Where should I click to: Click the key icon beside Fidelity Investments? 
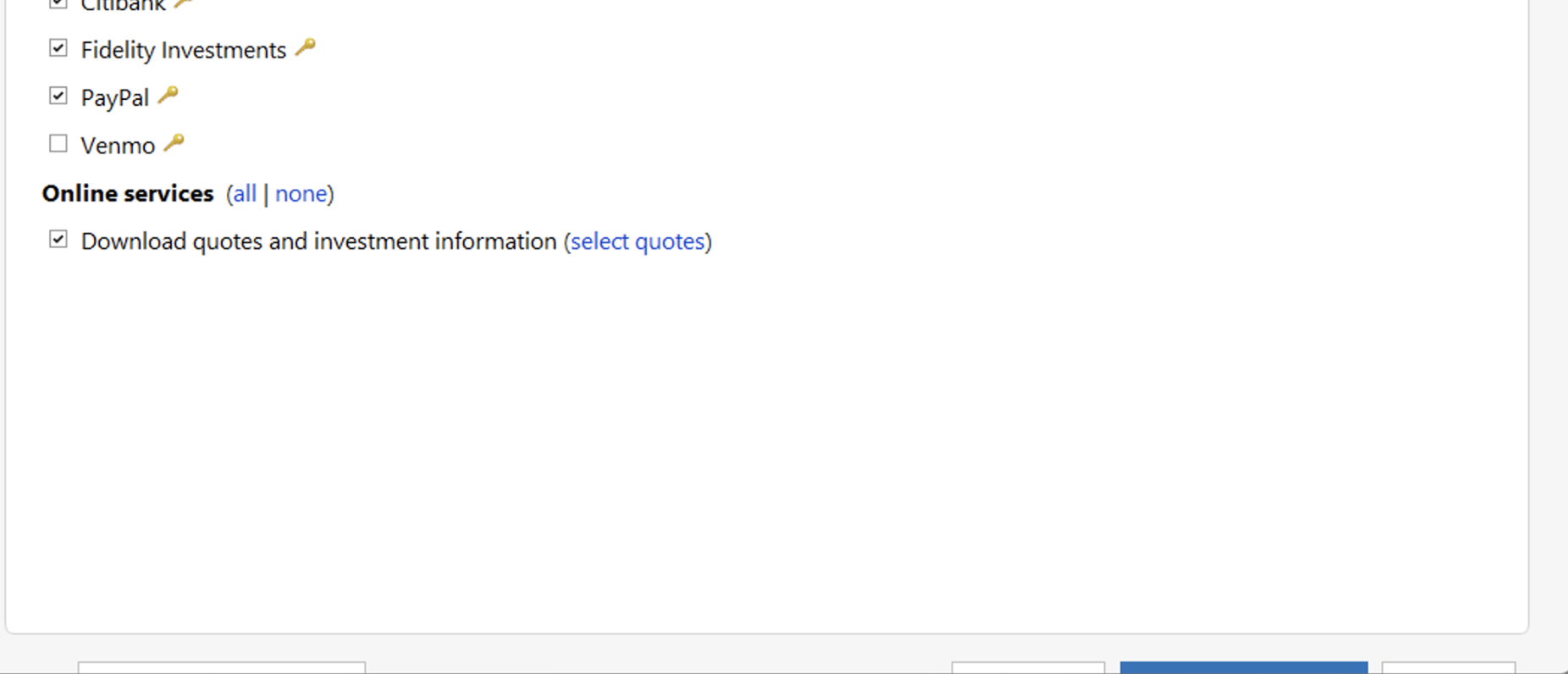coord(306,47)
